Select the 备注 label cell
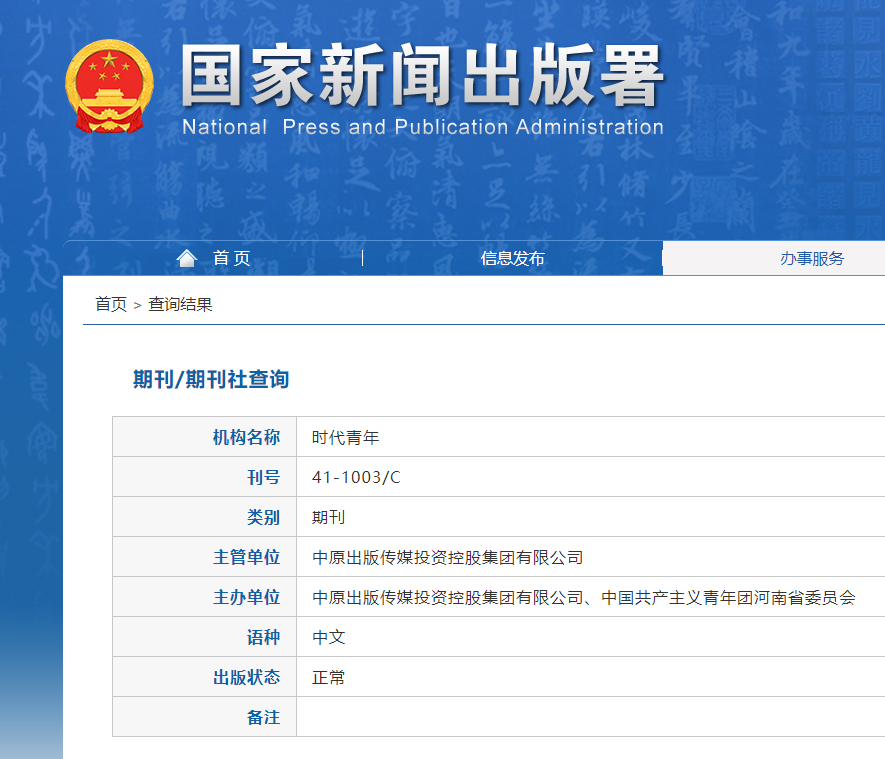Image resolution: width=885 pixels, height=759 pixels. [x=204, y=717]
